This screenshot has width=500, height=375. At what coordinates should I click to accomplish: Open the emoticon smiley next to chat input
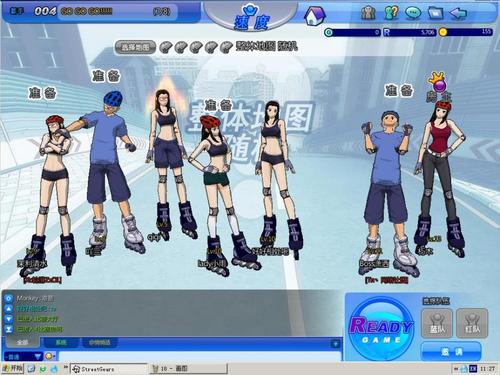tap(49, 356)
